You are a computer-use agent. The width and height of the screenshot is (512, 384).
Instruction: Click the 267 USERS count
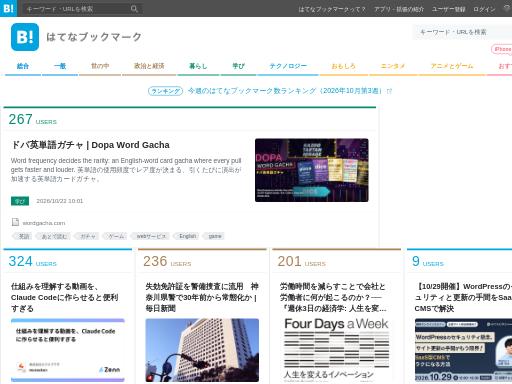32,119
